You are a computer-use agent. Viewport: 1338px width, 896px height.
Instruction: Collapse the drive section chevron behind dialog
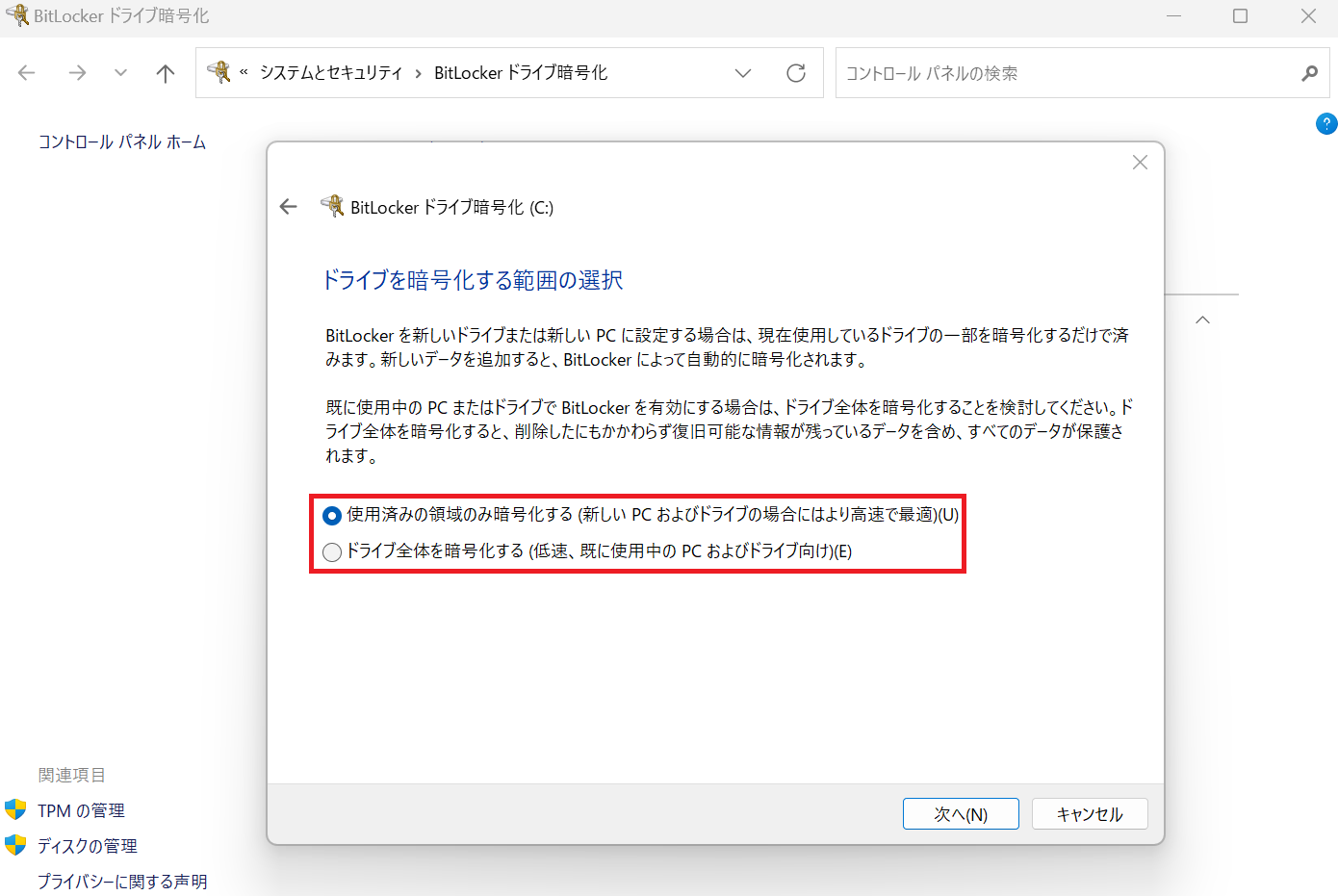(x=1202, y=320)
